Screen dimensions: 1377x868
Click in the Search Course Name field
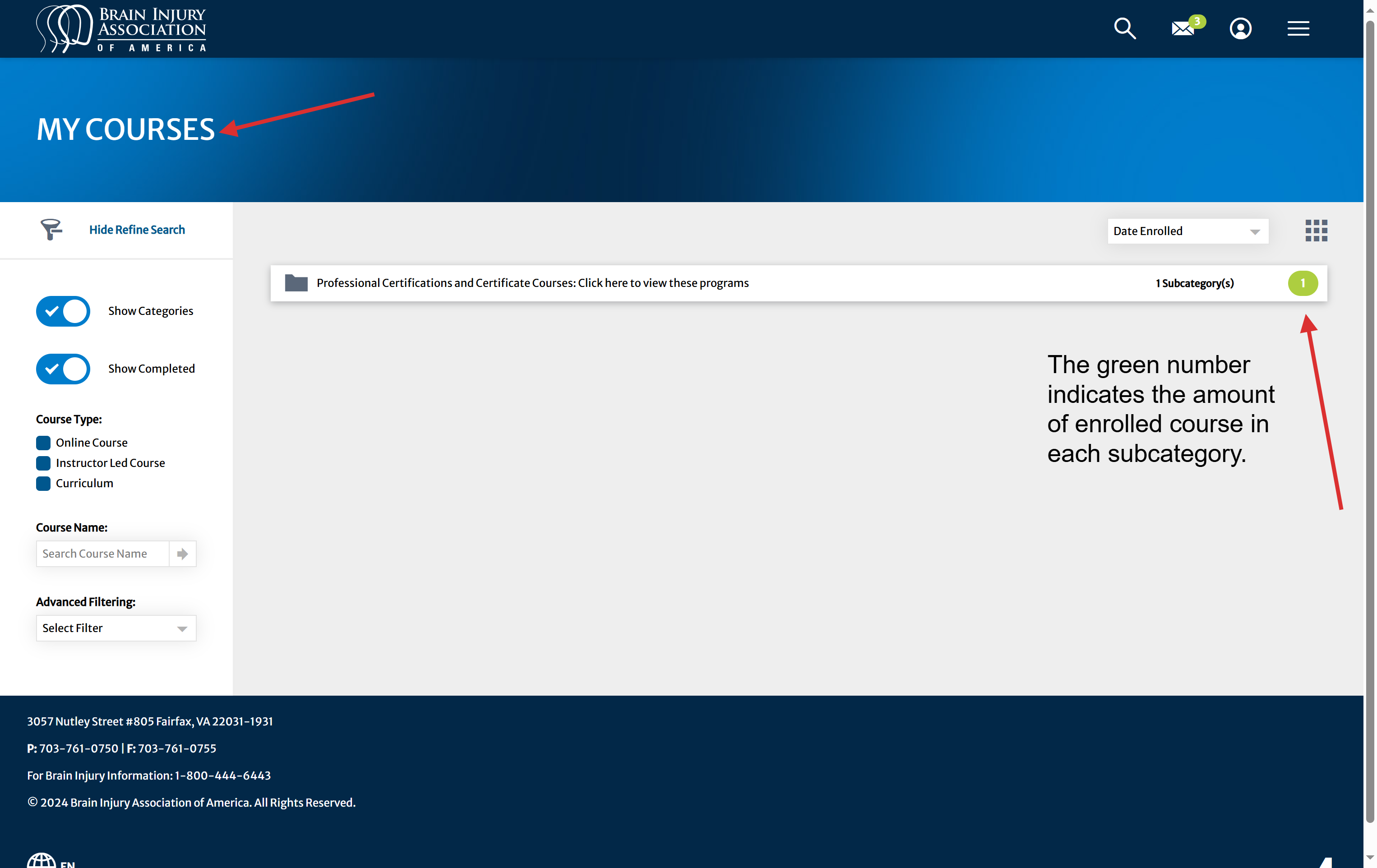(x=102, y=554)
